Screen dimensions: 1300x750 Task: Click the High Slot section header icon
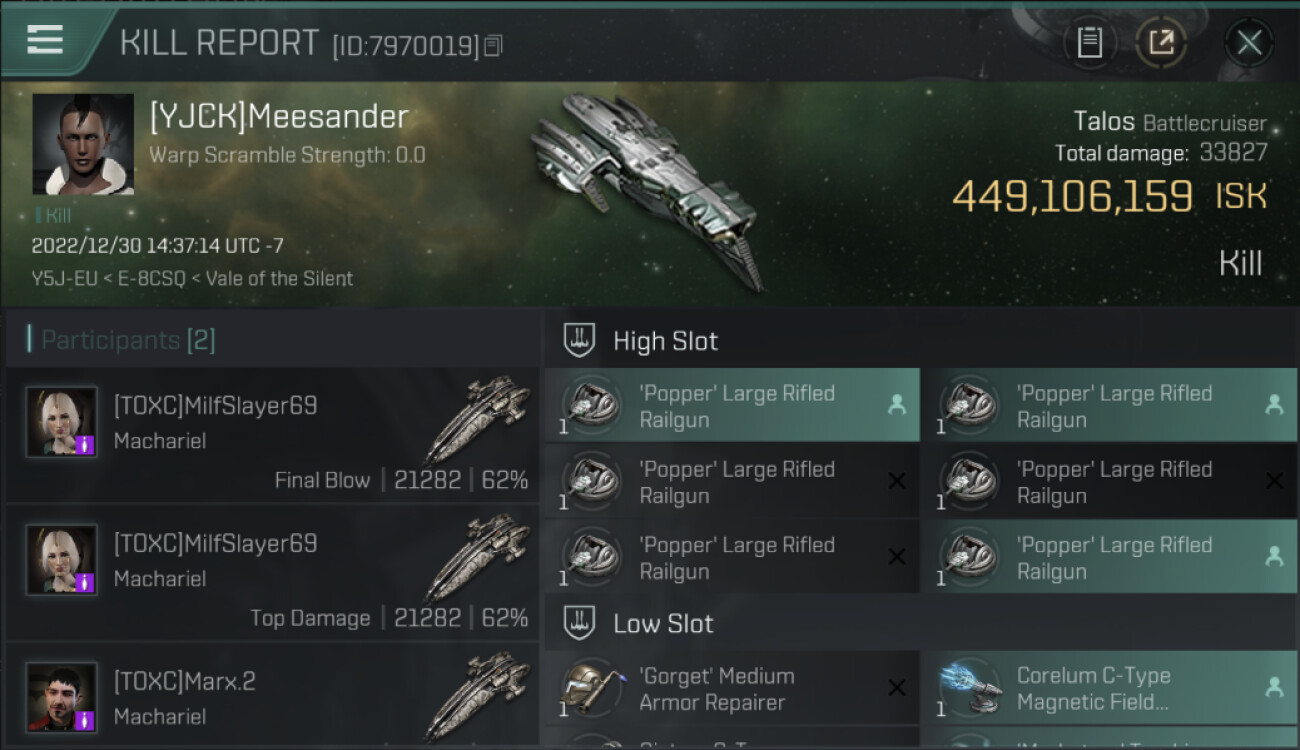(x=580, y=340)
